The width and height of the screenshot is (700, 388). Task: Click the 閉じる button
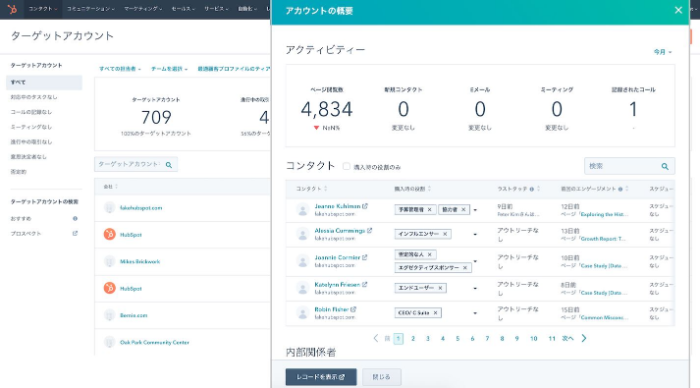click(381, 377)
